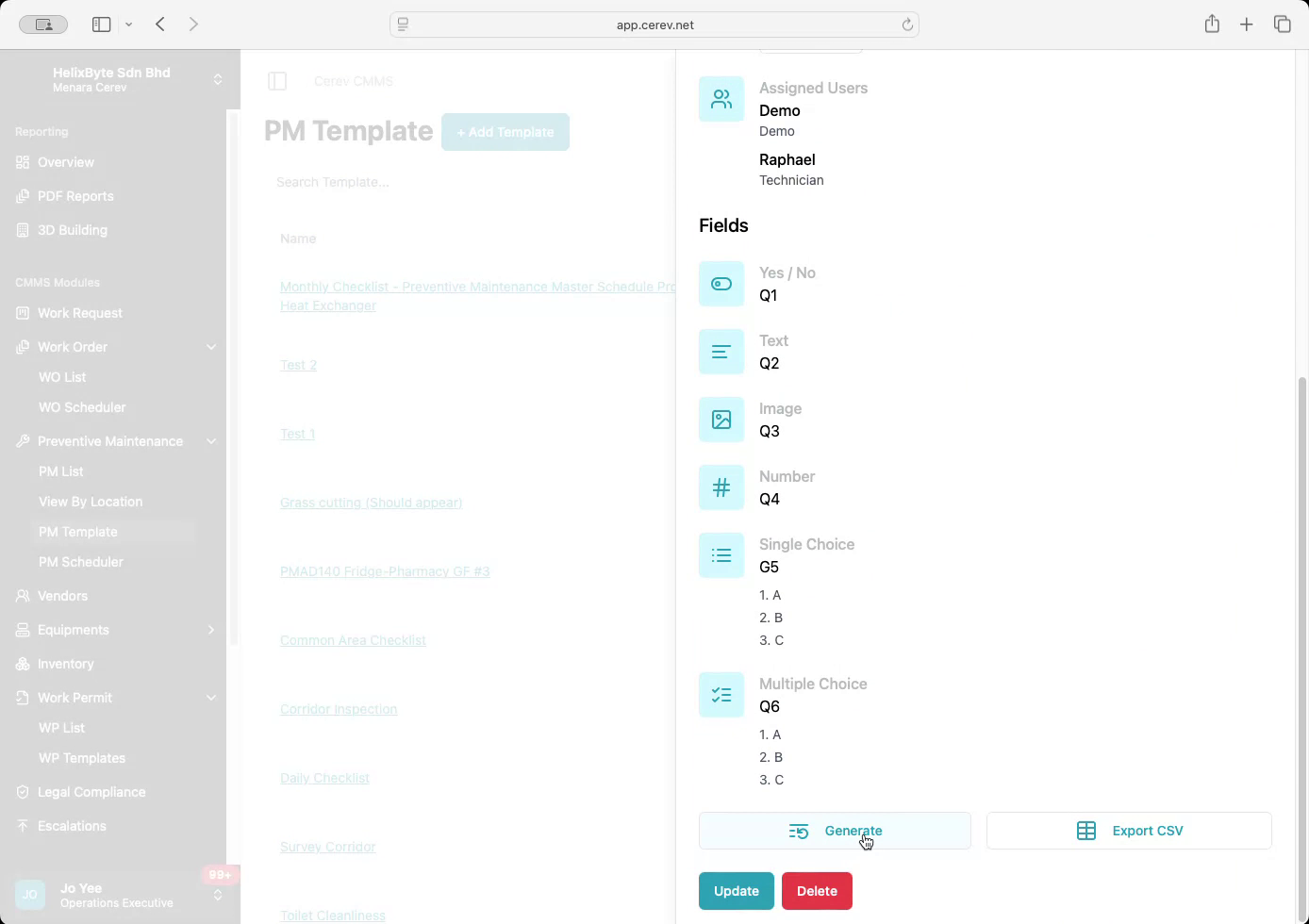Open WP List in sidebar
Screen dimensions: 1309x924
coord(62,728)
